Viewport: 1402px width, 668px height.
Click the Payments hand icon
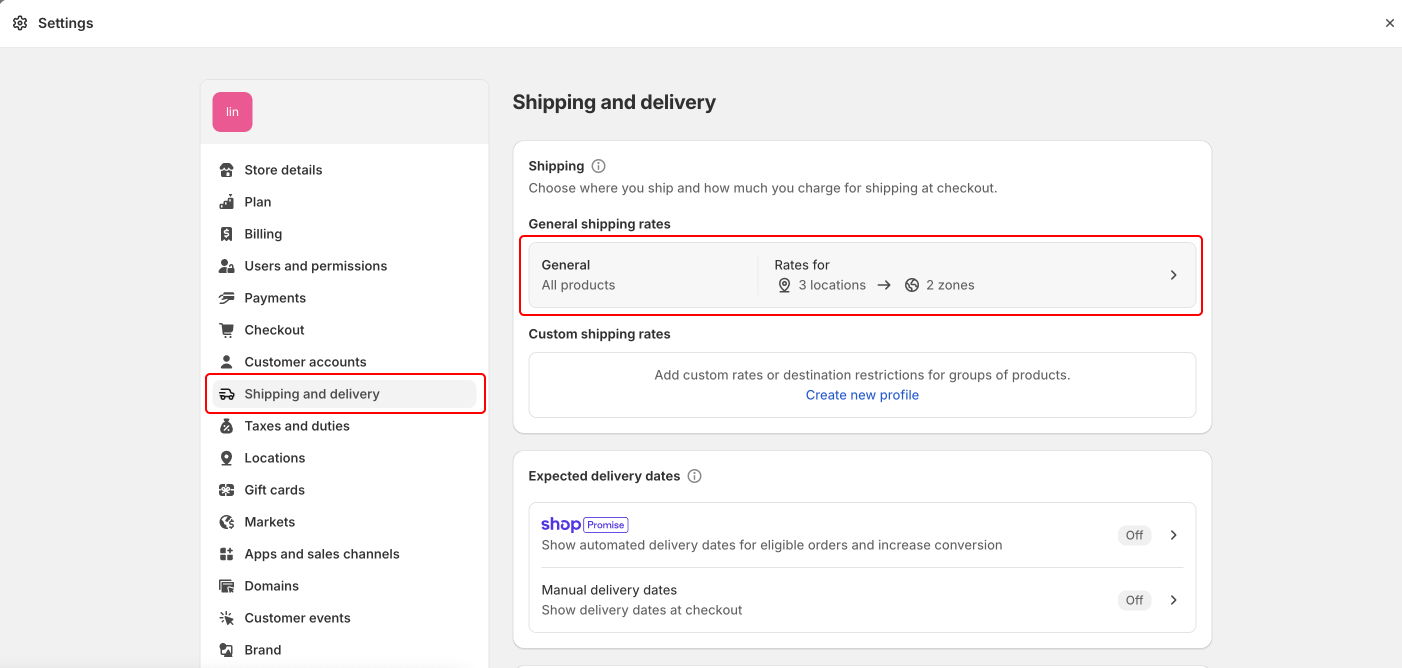(226, 298)
